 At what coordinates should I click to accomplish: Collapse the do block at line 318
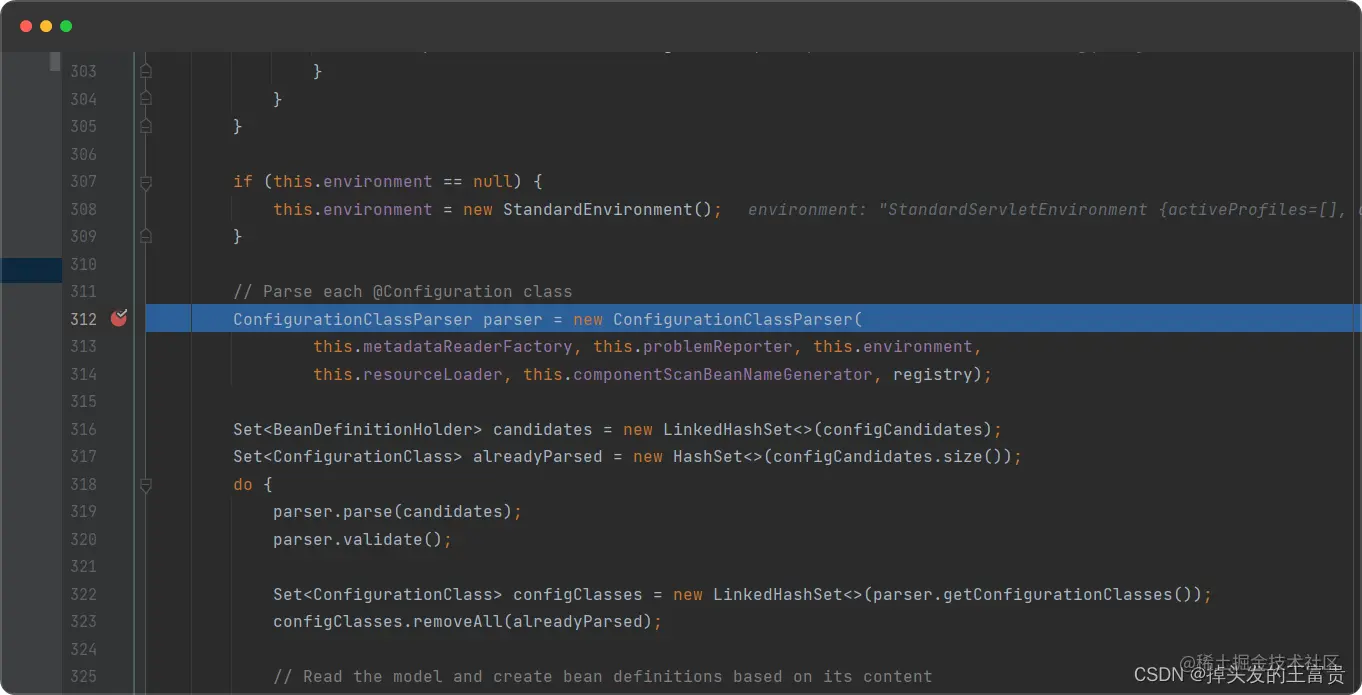[146, 485]
